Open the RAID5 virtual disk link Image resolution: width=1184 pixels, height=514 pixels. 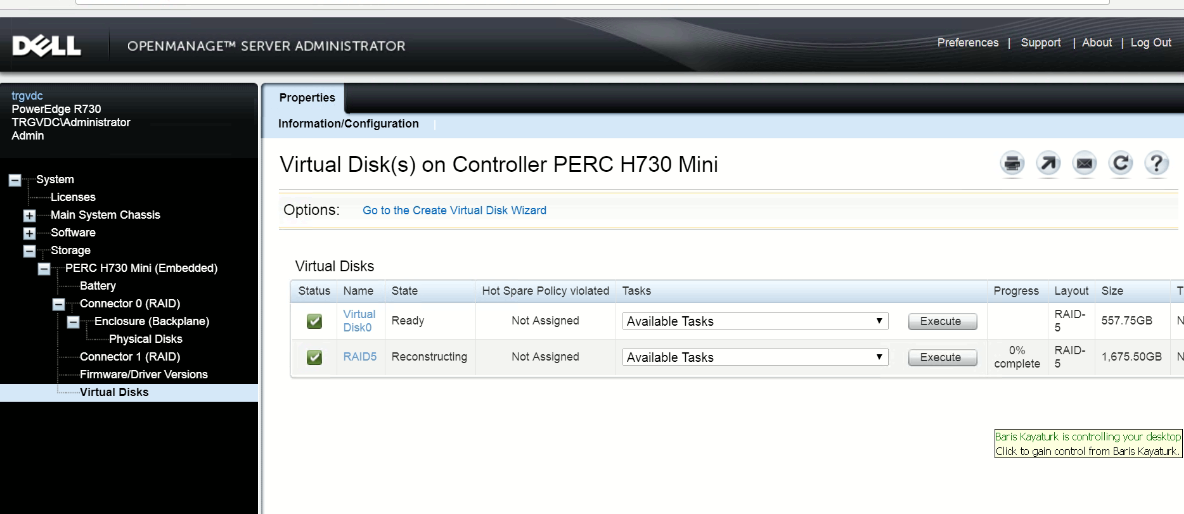[x=359, y=357]
